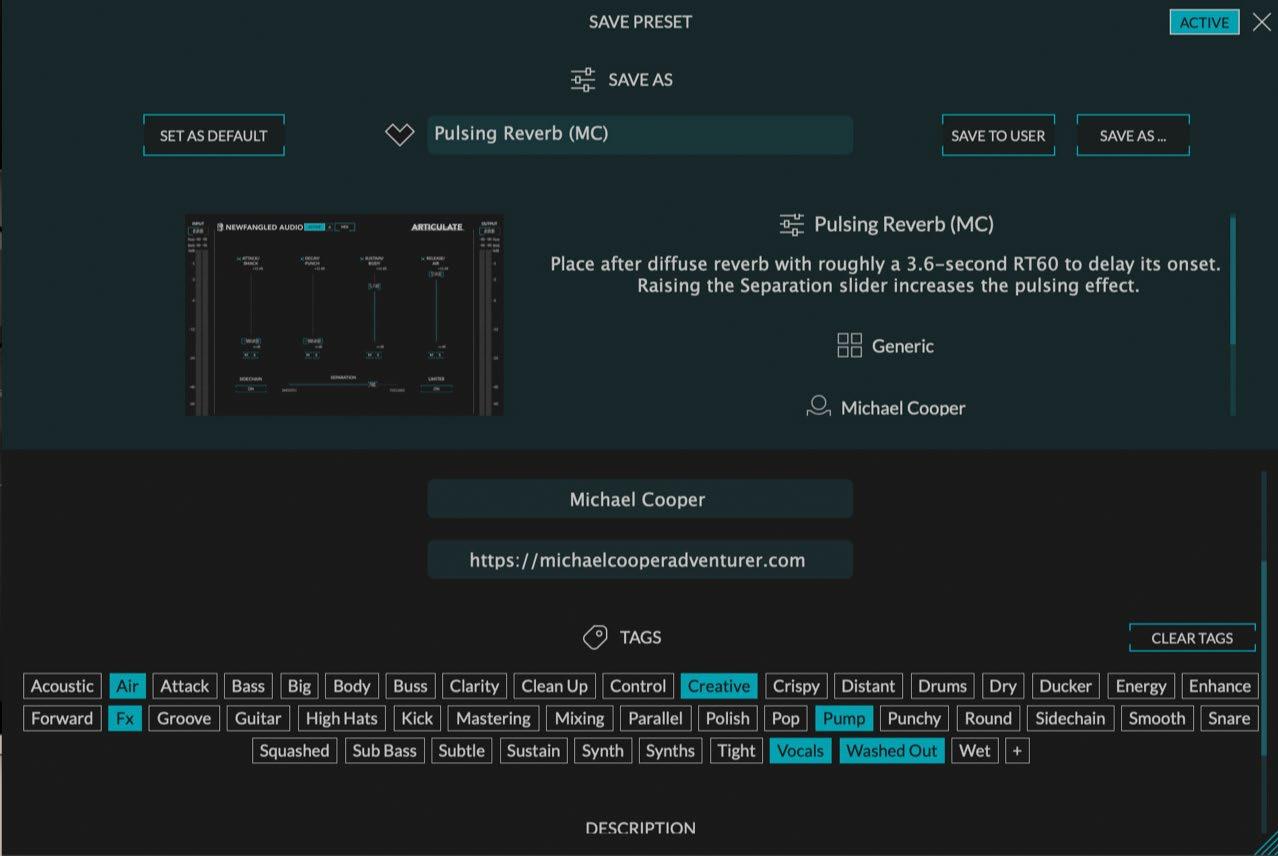1278x856 pixels.
Task: Enable the Smooth tag
Action: (x=1156, y=718)
